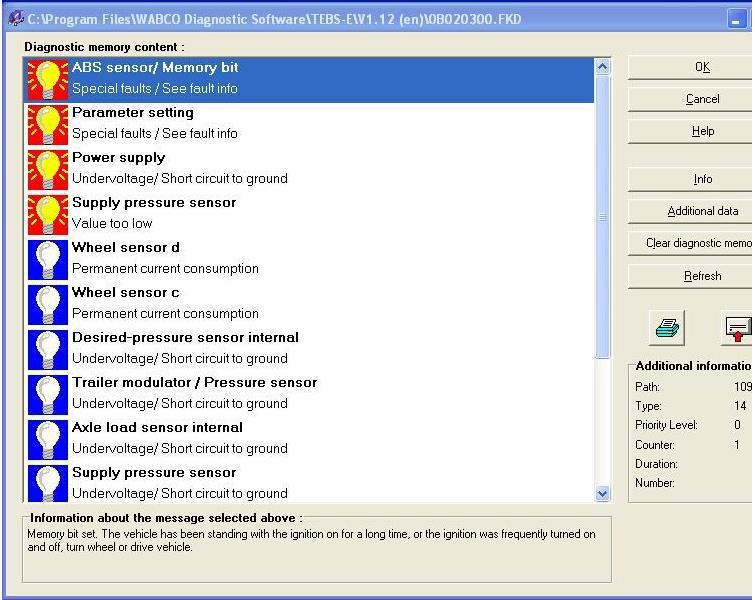This screenshot has width=755, height=600.
Task: Click the printer icon button
Action: 667,328
